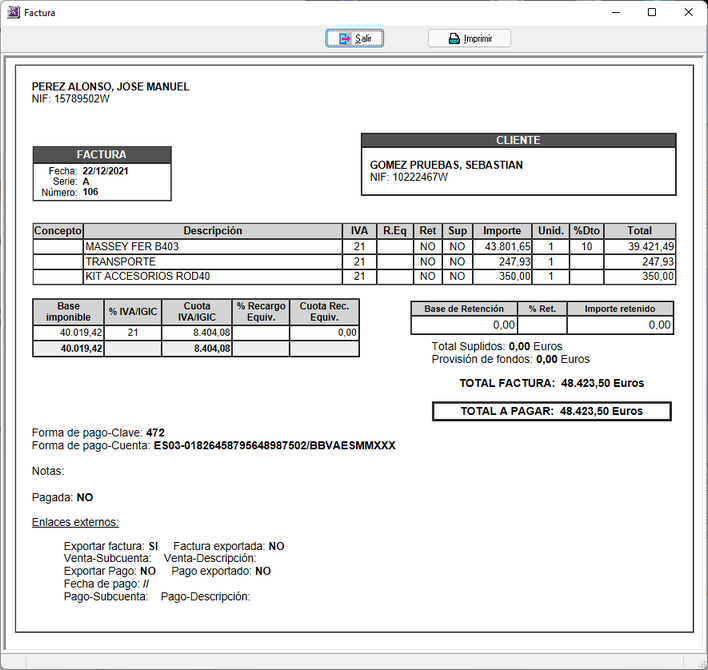Open the Factura window system menu icon
The width and height of the screenshot is (708, 670).
click(x=13, y=13)
